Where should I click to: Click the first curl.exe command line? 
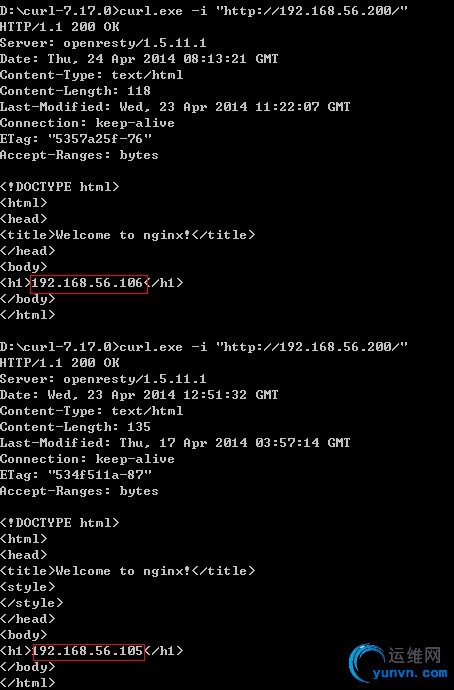click(204, 11)
